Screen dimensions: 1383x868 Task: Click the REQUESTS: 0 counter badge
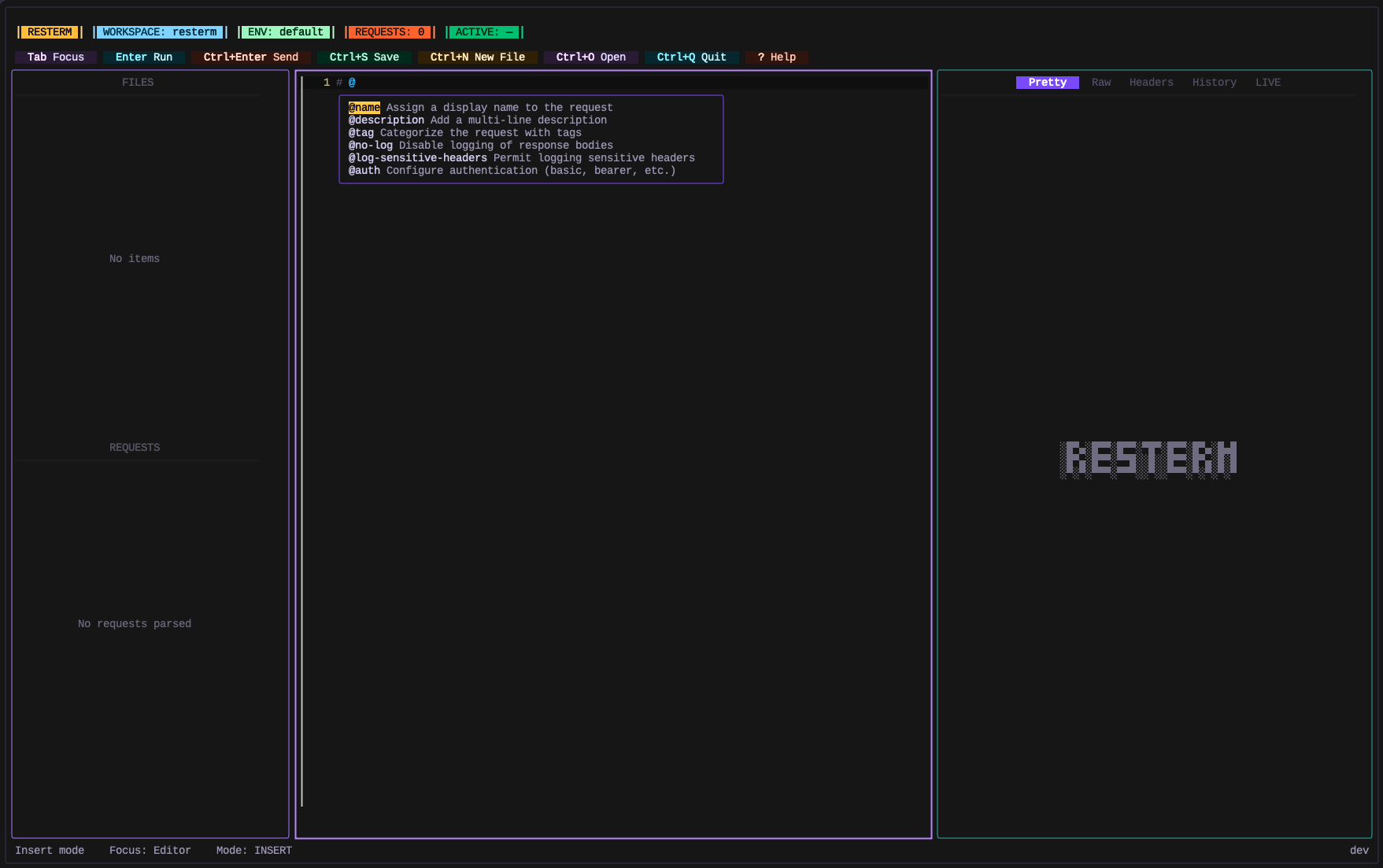tap(389, 31)
